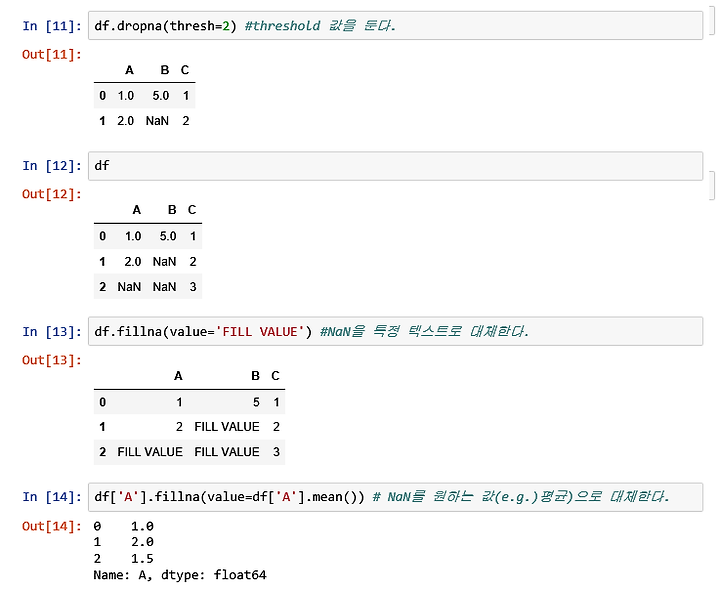
Task: Click the 1.5 value in Out[14] output
Action: coord(142,559)
